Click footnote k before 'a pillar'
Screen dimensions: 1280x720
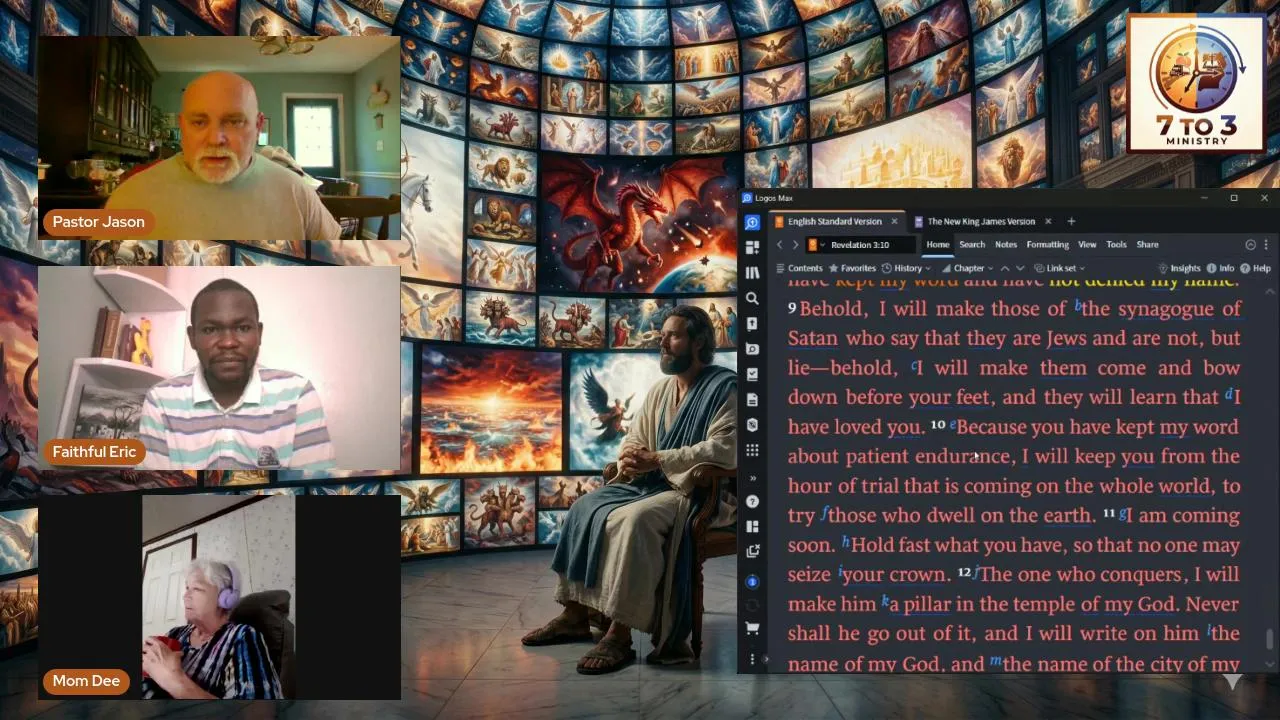[x=885, y=602]
